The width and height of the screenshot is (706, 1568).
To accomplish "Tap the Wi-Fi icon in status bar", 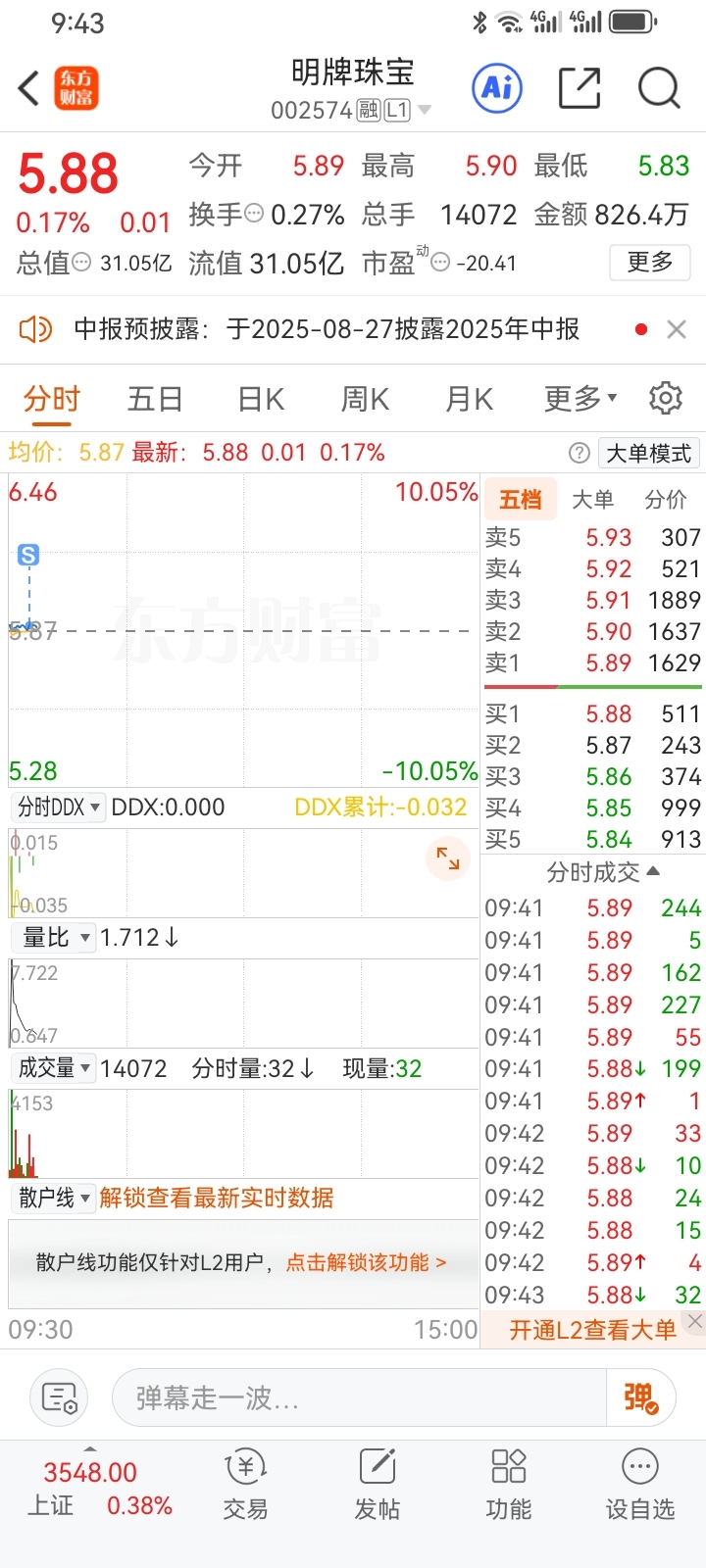I will click(x=508, y=22).
